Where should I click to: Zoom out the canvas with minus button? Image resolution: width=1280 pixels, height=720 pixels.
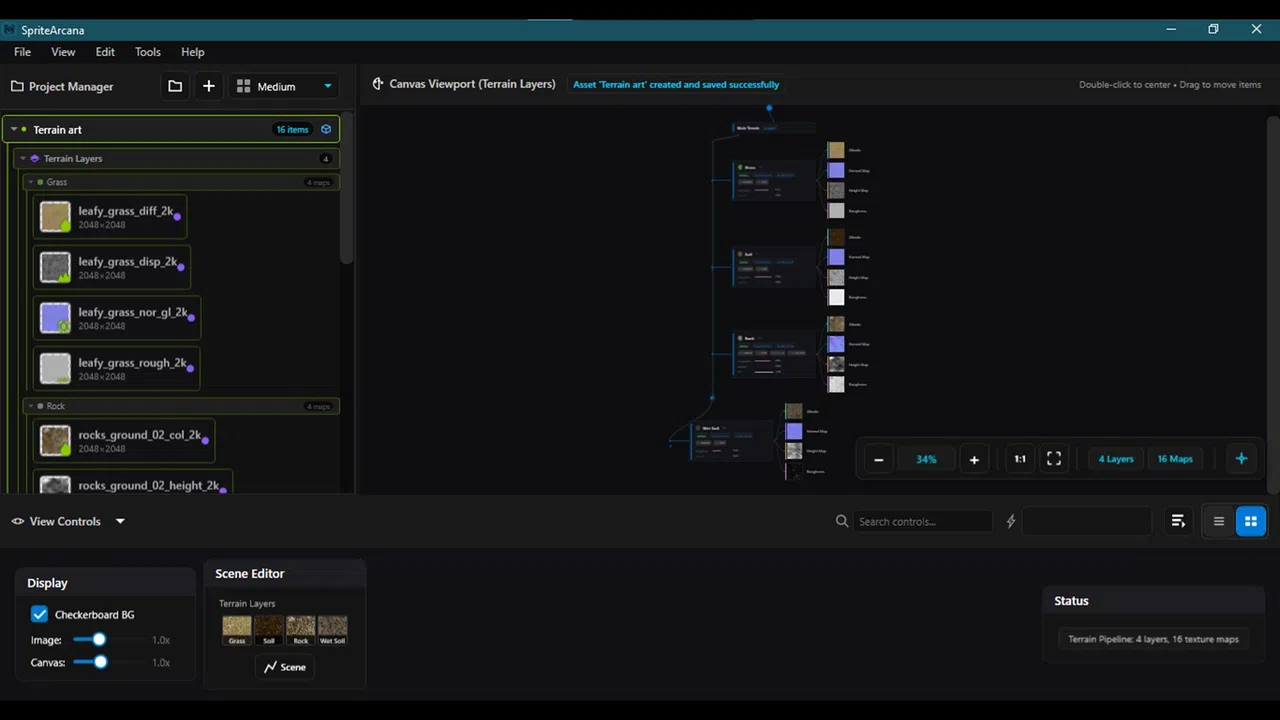[x=879, y=459]
